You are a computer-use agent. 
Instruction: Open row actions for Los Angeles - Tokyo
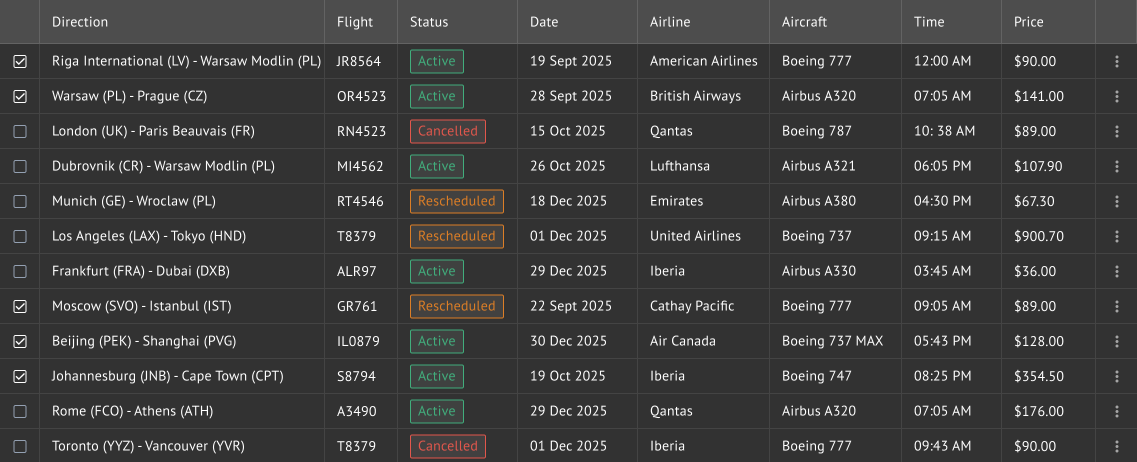pos(1117,237)
